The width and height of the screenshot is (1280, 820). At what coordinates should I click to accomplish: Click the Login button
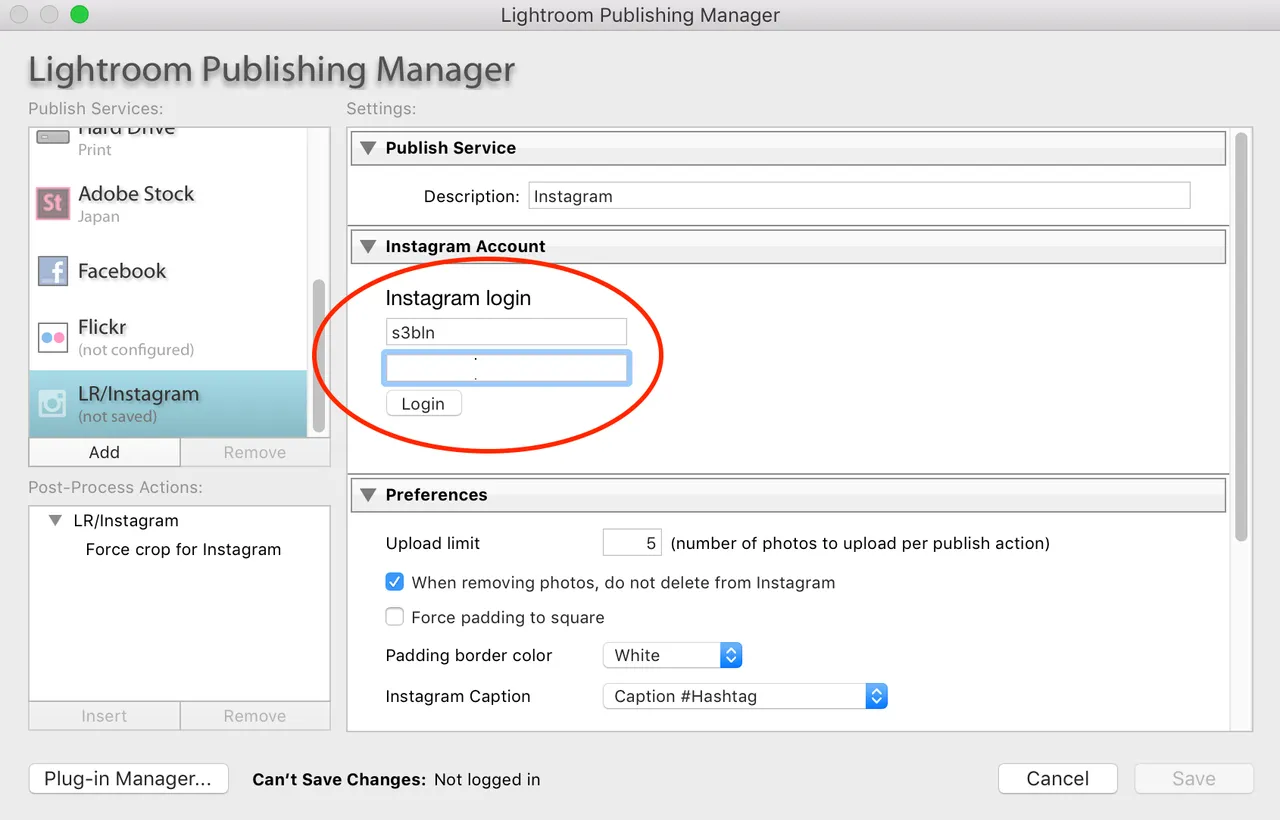pyautogui.click(x=423, y=404)
